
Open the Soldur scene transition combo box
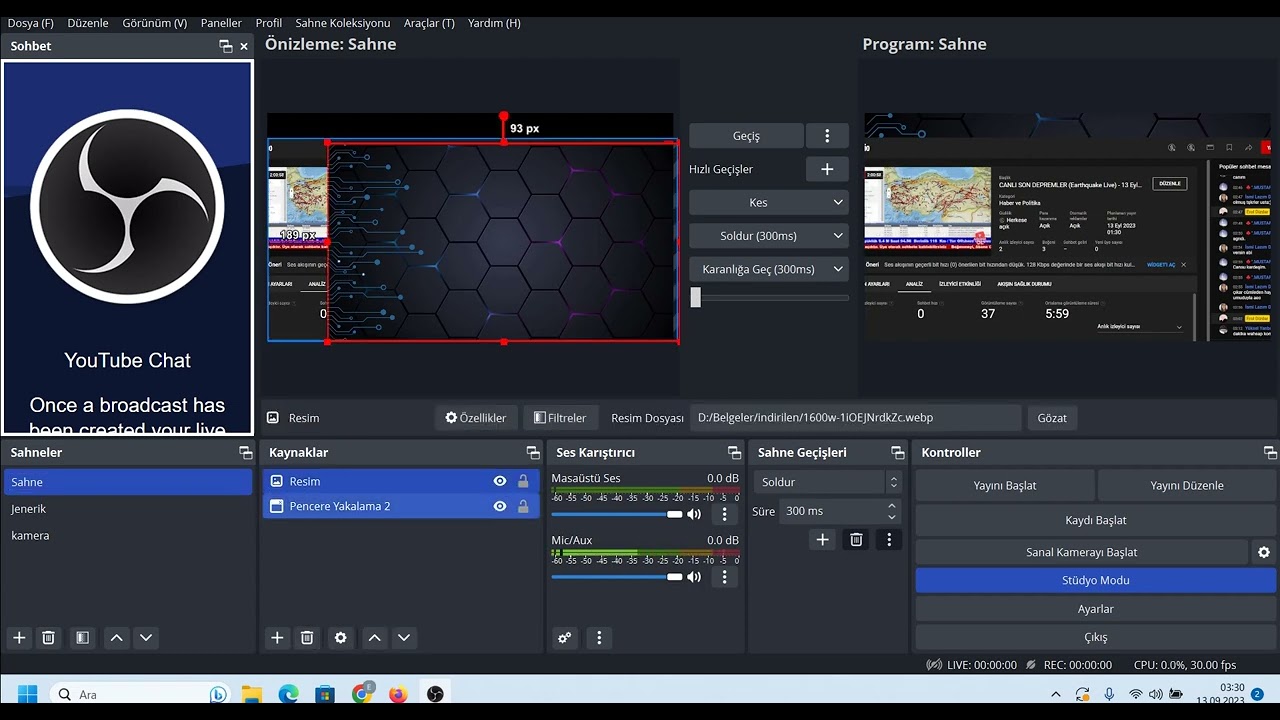[827, 482]
